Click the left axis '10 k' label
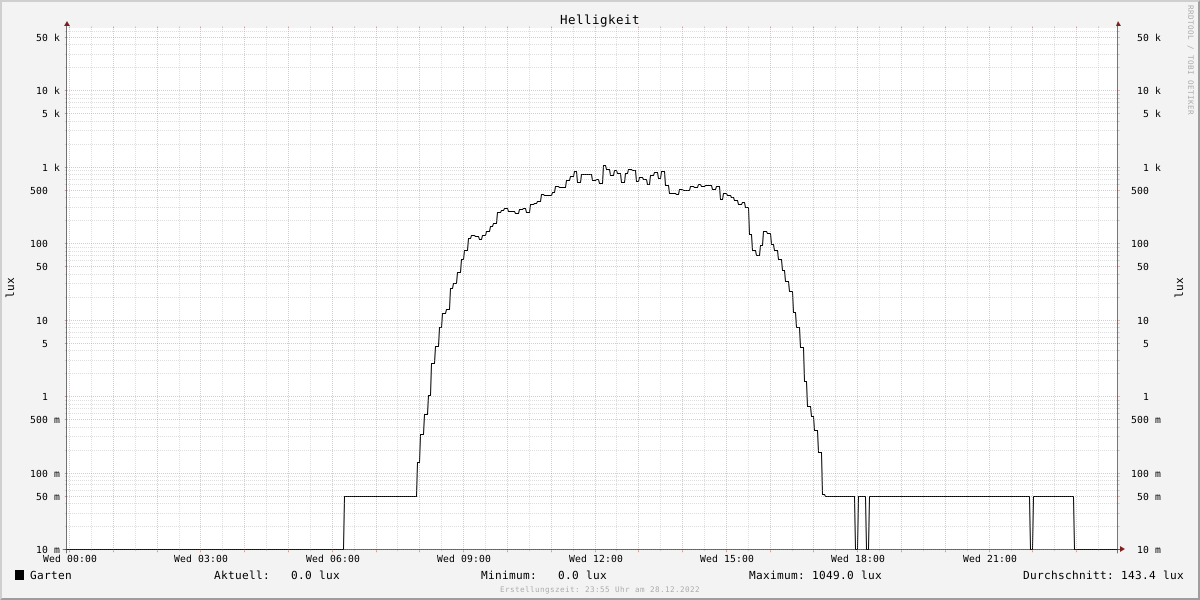 click(48, 91)
